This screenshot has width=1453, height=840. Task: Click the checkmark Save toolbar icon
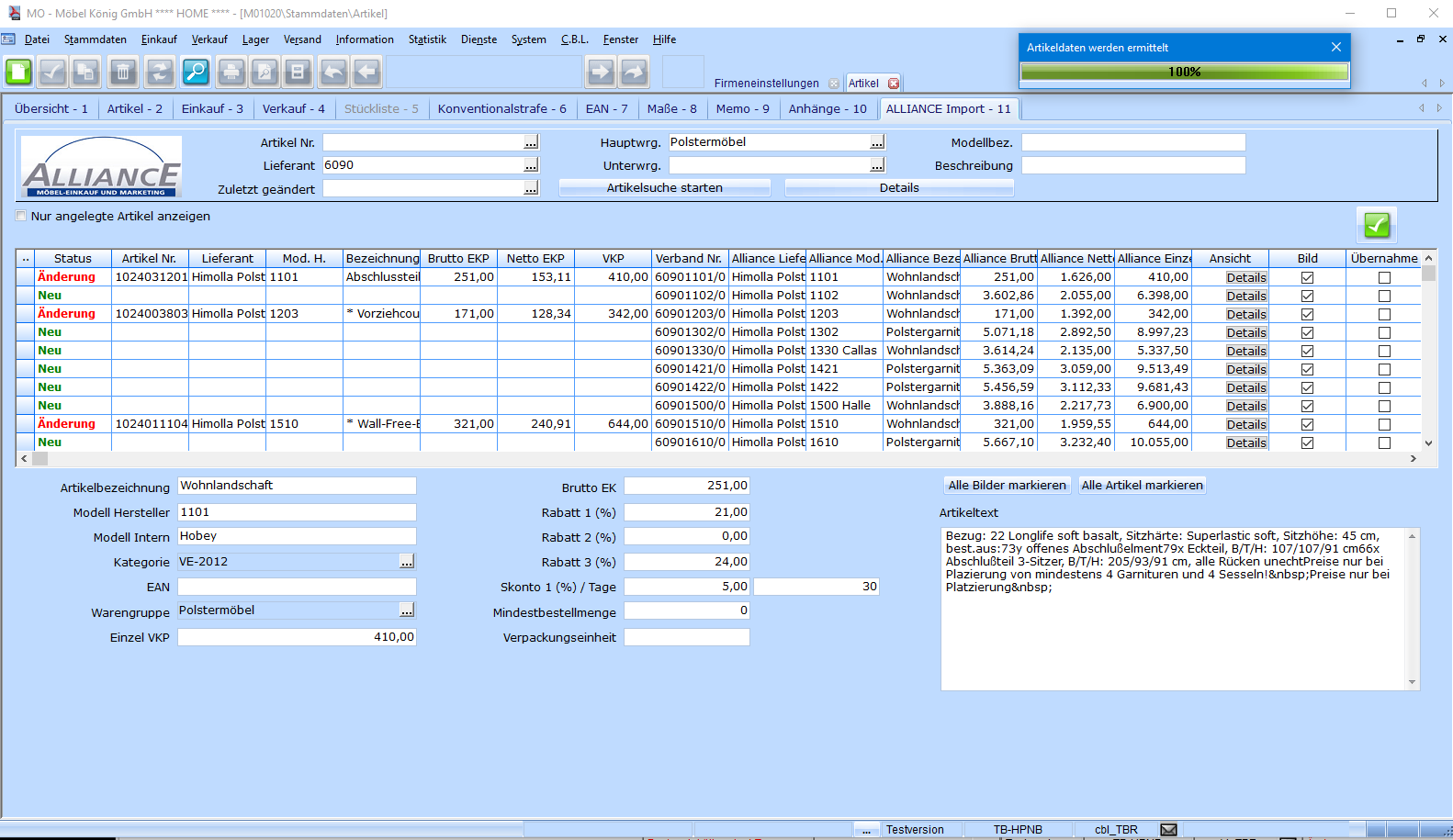point(53,72)
